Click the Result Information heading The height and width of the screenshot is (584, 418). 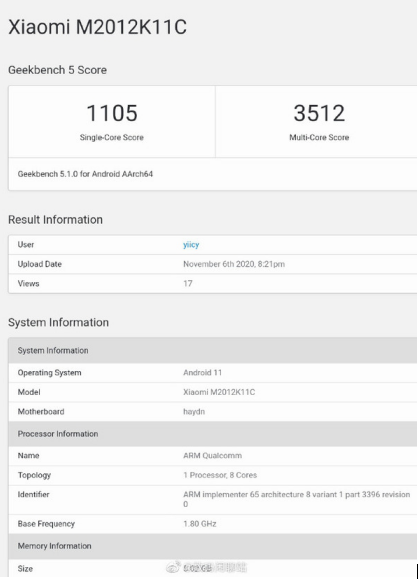[x=56, y=220]
